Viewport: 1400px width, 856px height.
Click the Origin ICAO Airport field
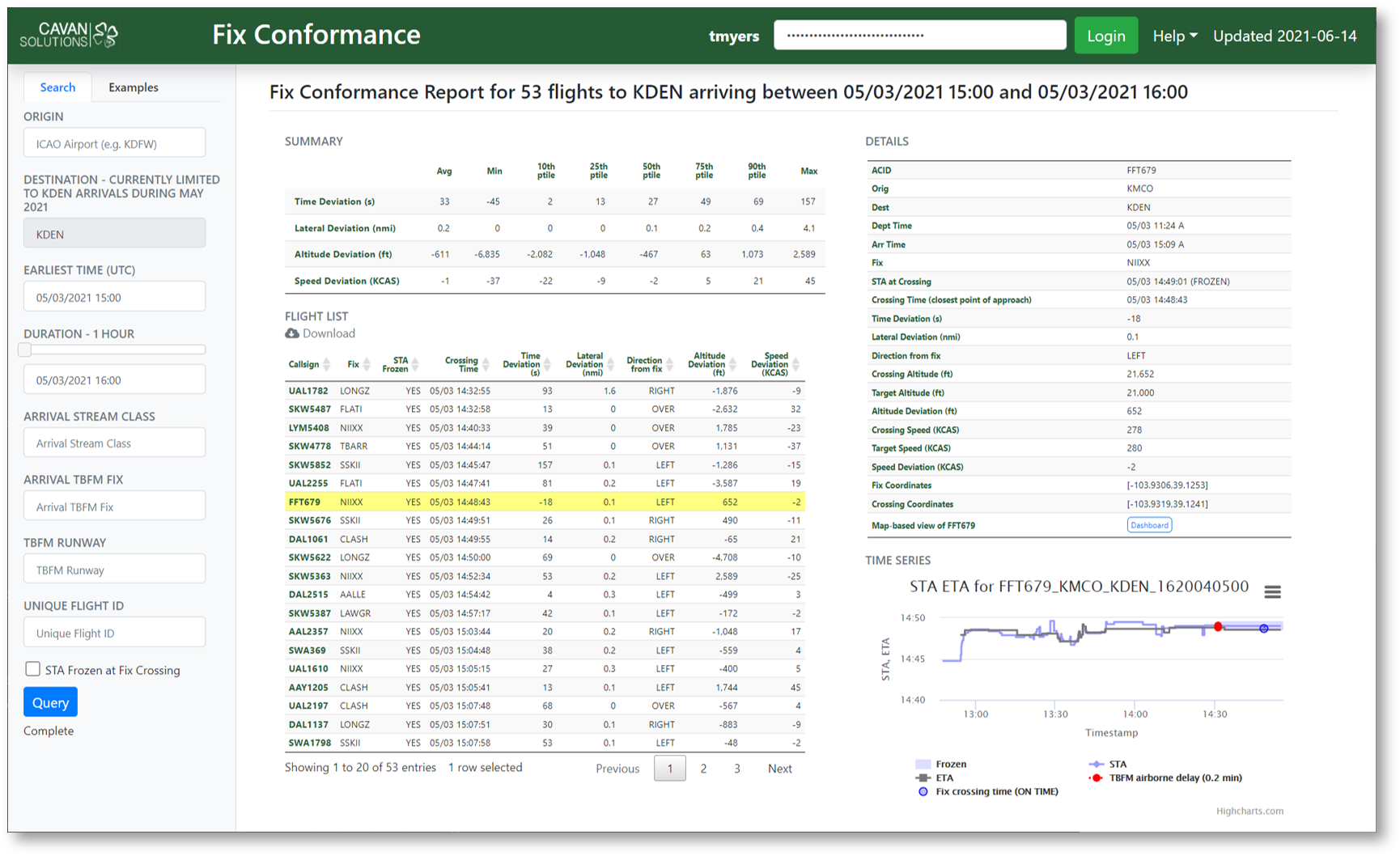click(114, 144)
